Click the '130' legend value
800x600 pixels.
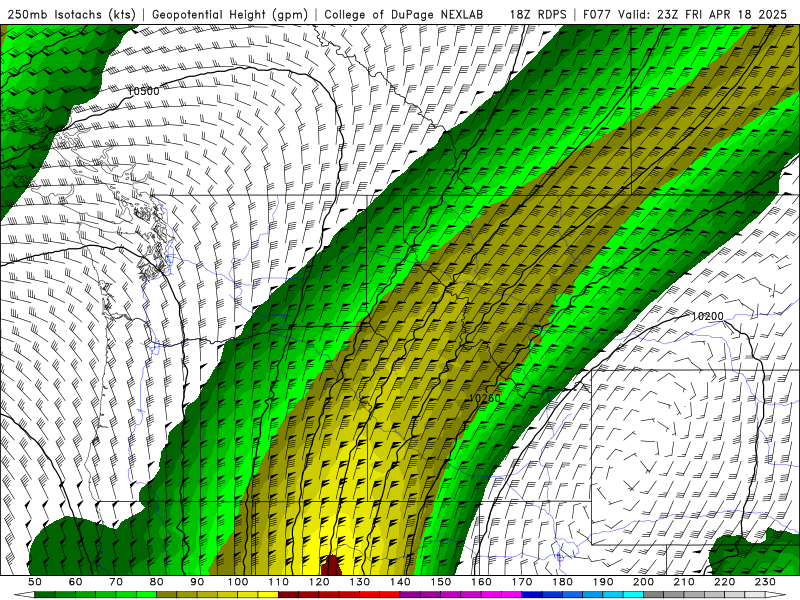coord(360,582)
